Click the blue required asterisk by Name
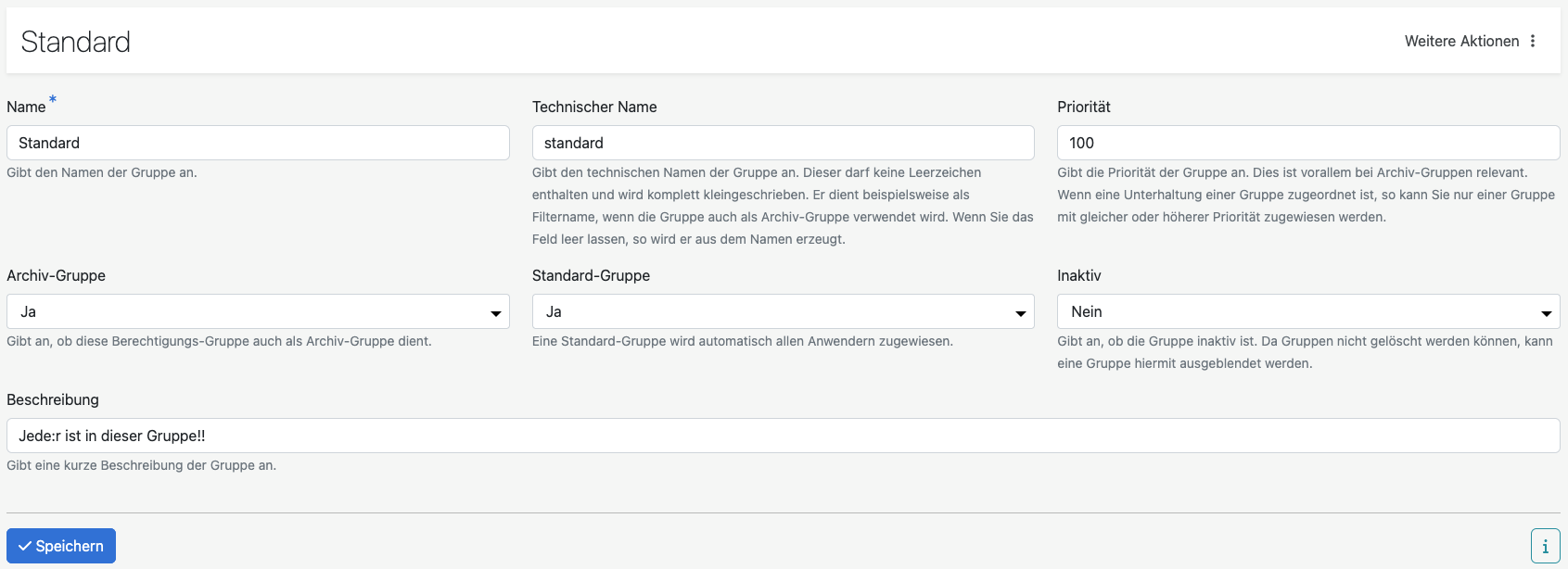The image size is (1568, 569). (53, 99)
